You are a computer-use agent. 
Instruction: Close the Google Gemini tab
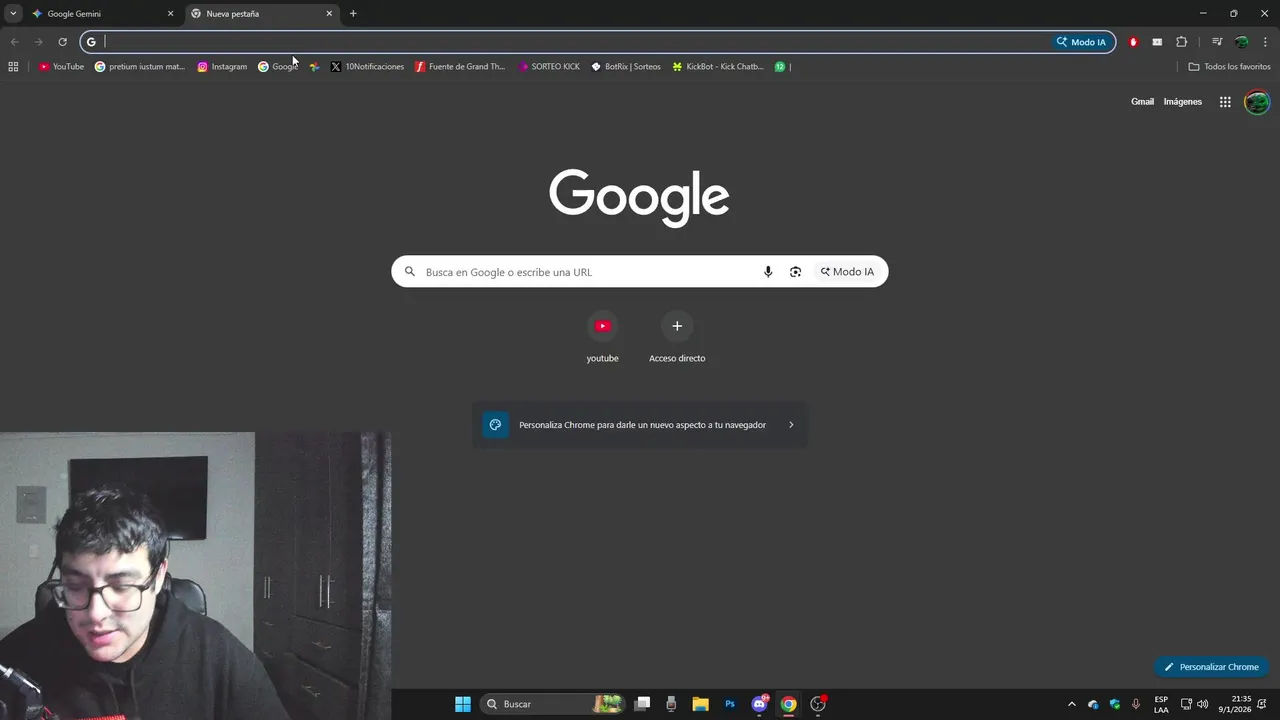tap(170, 14)
